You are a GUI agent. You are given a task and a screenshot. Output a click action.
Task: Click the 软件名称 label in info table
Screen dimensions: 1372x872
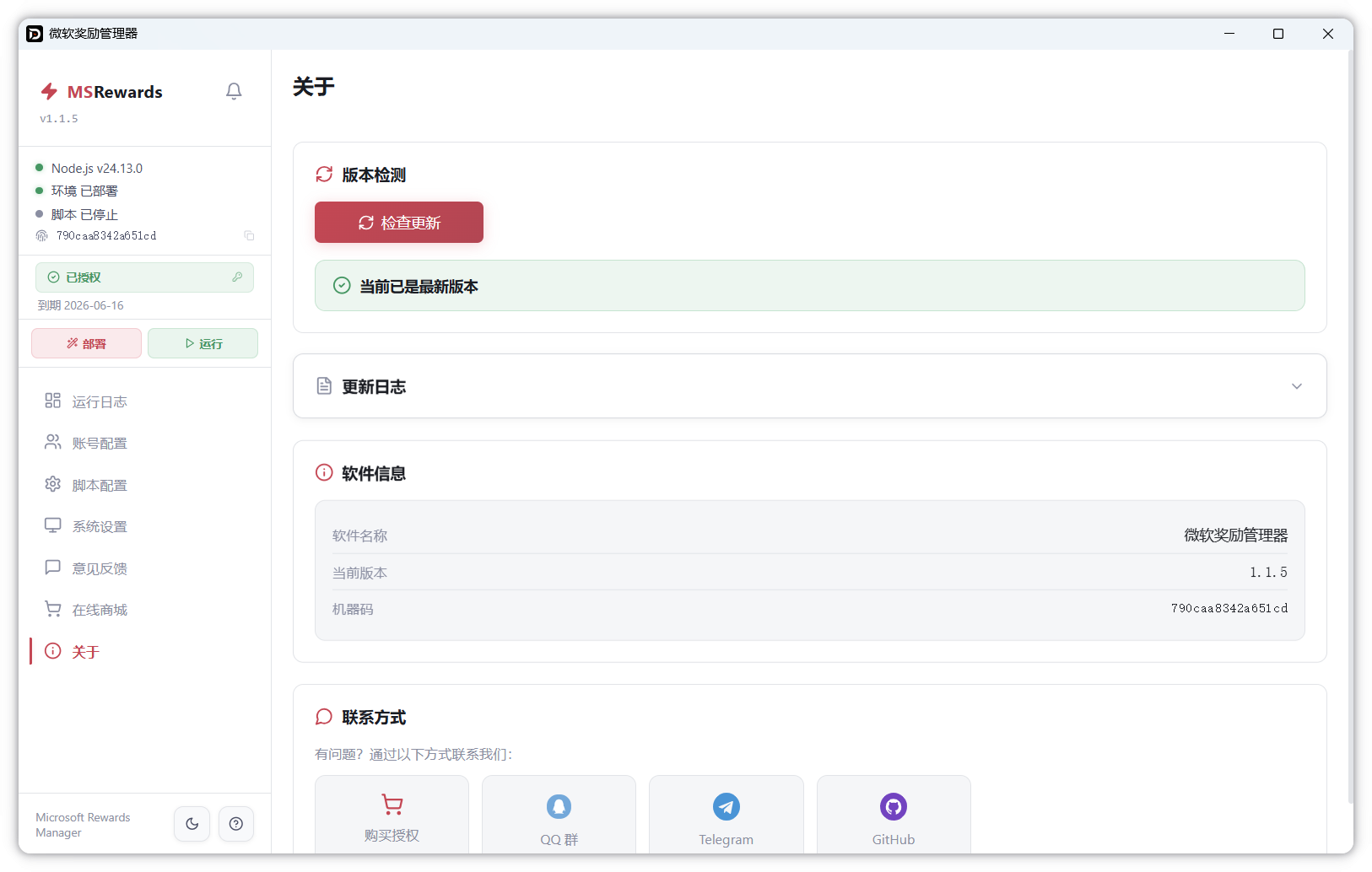pos(359,536)
